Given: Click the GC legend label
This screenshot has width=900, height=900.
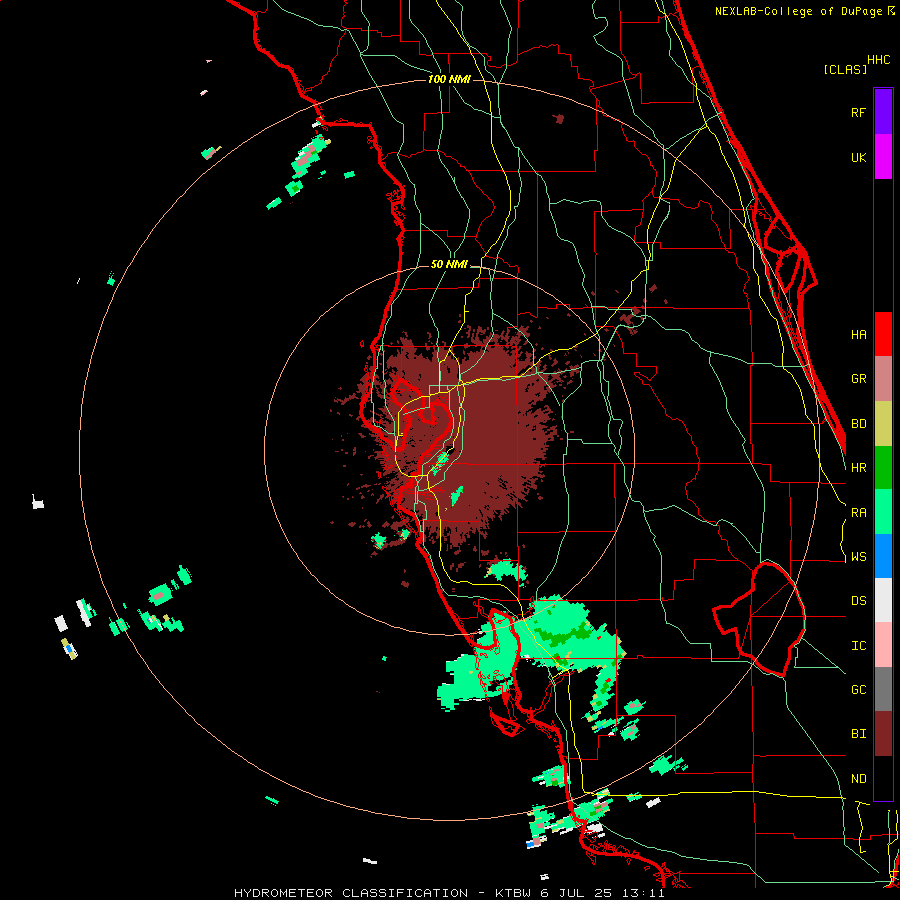Looking at the screenshot, I should (859, 690).
